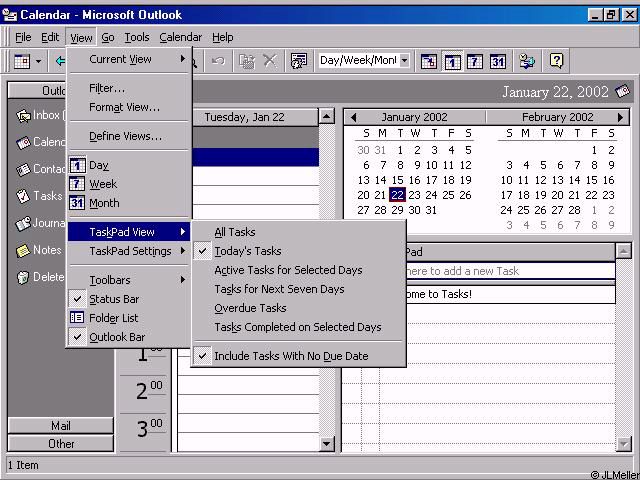Go to previous month arrow
The image size is (640, 480).
click(x=353, y=118)
